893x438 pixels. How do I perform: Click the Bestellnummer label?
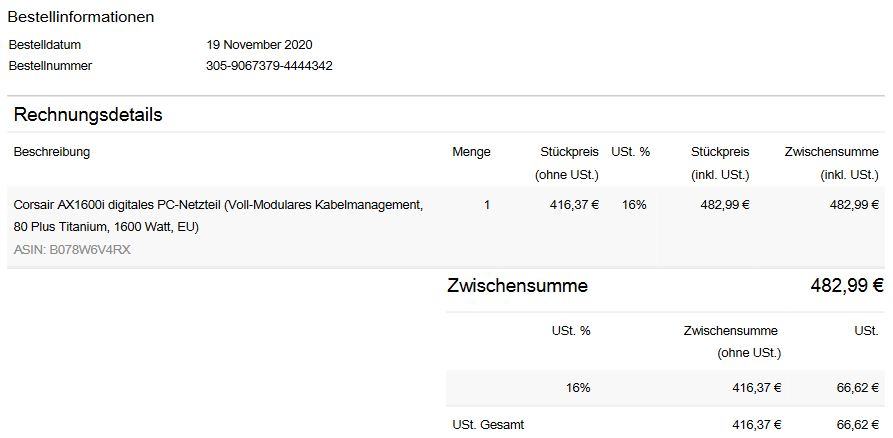pyautogui.click(x=50, y=66)
